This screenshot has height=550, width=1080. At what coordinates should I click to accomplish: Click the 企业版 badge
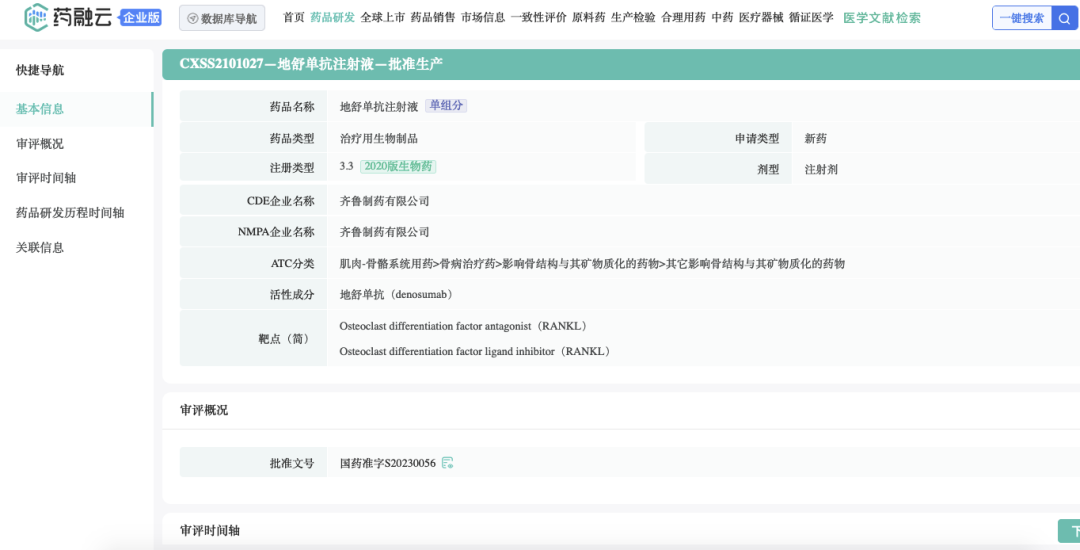coord(141,18)
